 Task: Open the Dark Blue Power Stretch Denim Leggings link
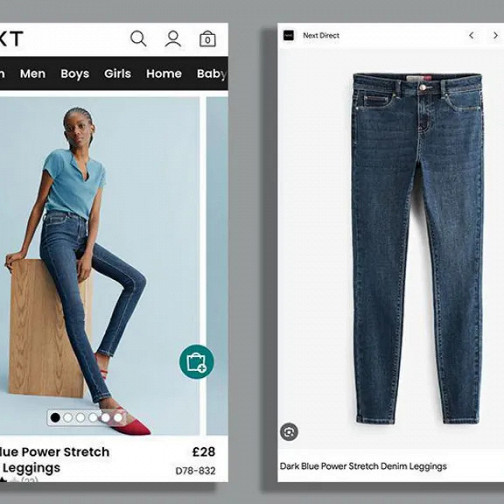pyautogui.click(x=363, y=466)
